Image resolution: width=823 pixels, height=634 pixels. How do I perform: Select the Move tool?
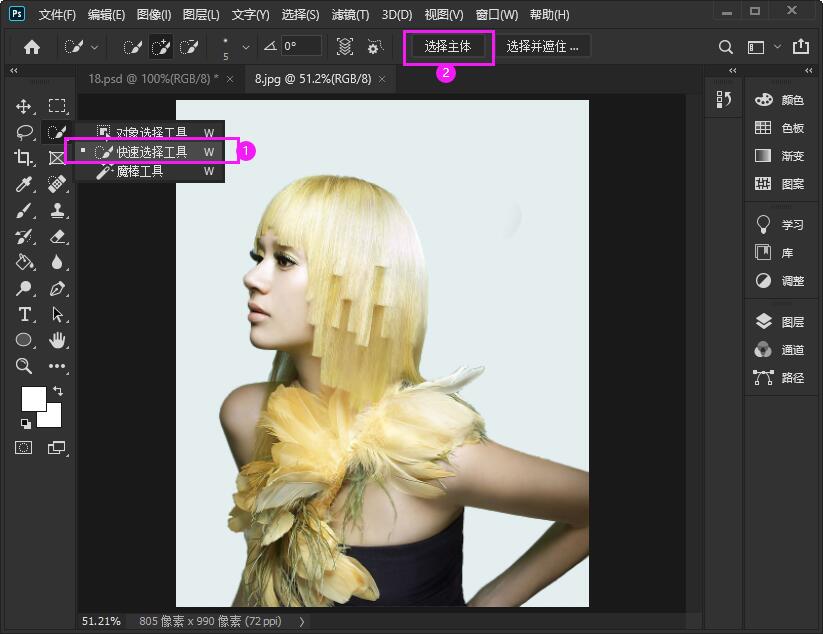(x=24, y=106)
